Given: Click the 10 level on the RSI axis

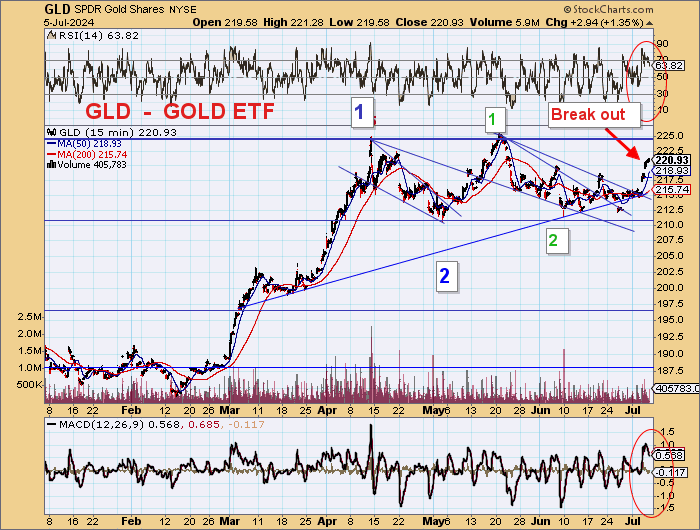Looking at the screenshot, I should [662, 110].
